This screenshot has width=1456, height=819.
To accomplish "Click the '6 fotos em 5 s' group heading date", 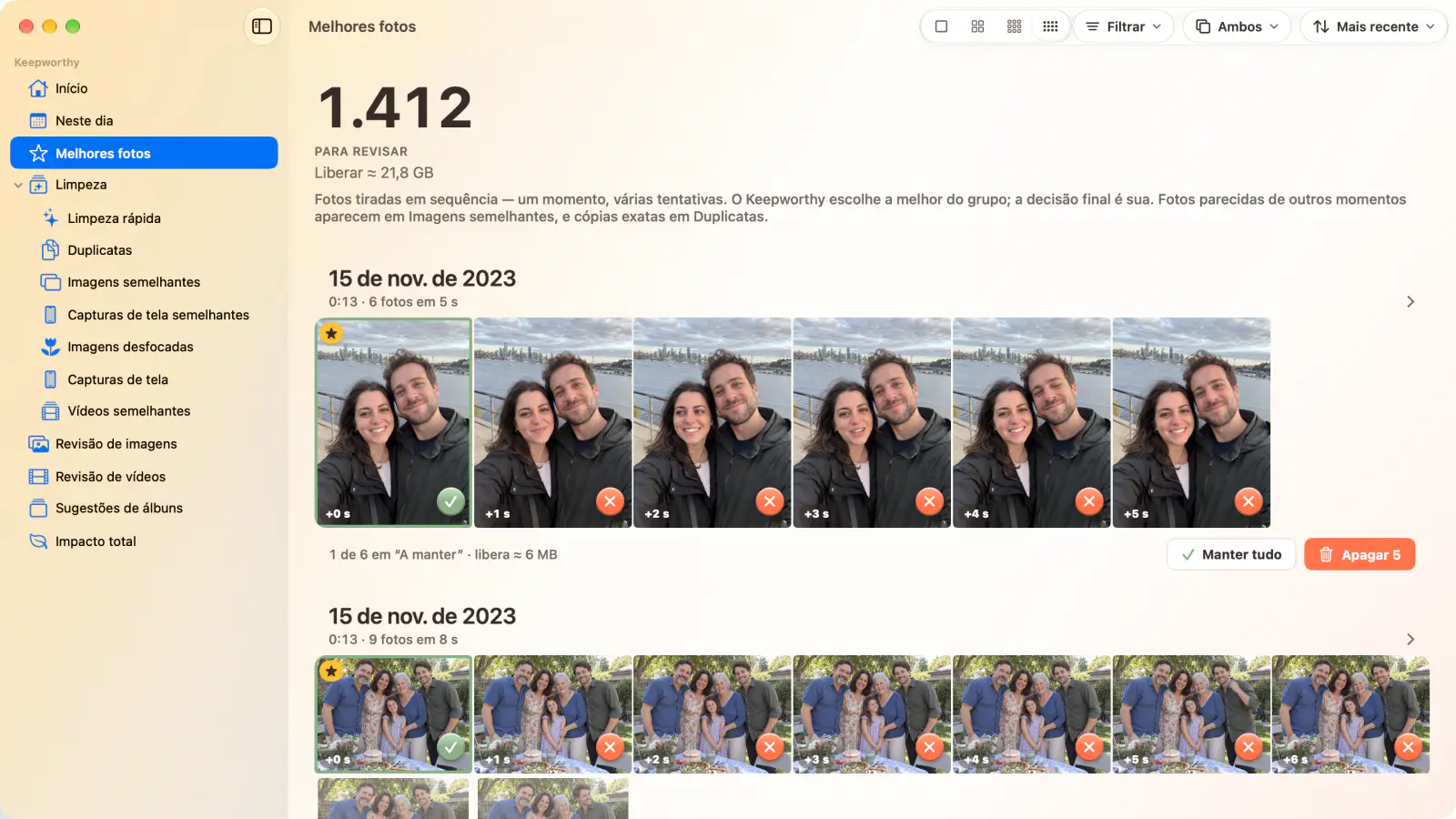I will [x=422, y=278].
